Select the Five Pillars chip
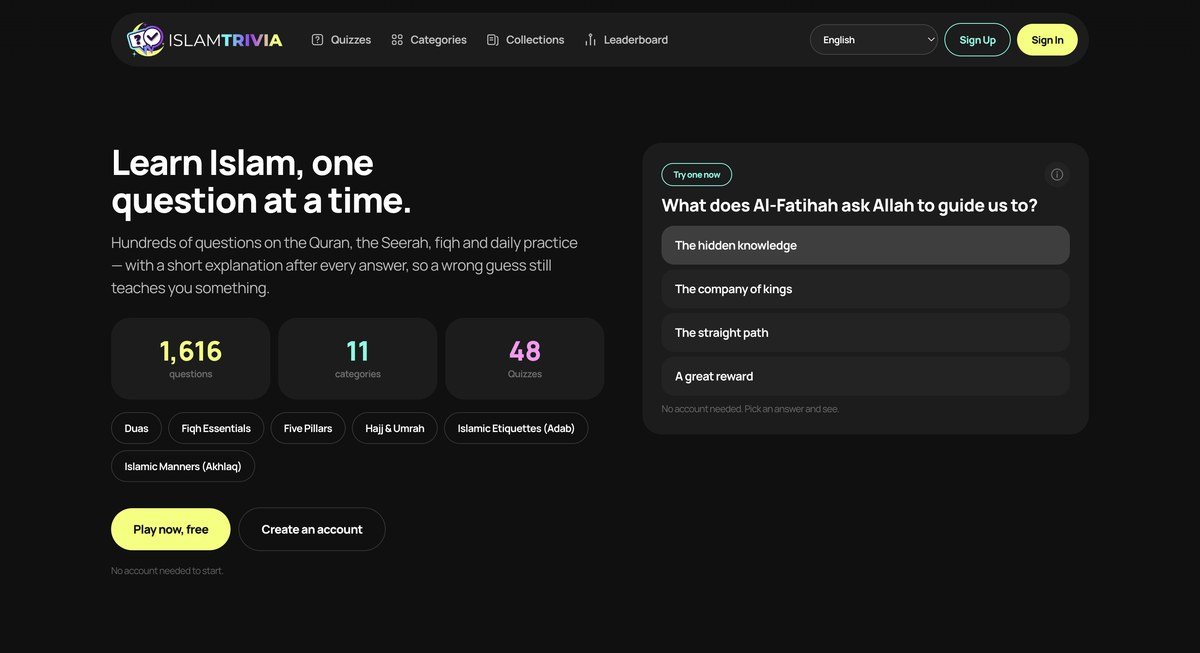This screenshot has height=653, width=1200. coord(308,428)
